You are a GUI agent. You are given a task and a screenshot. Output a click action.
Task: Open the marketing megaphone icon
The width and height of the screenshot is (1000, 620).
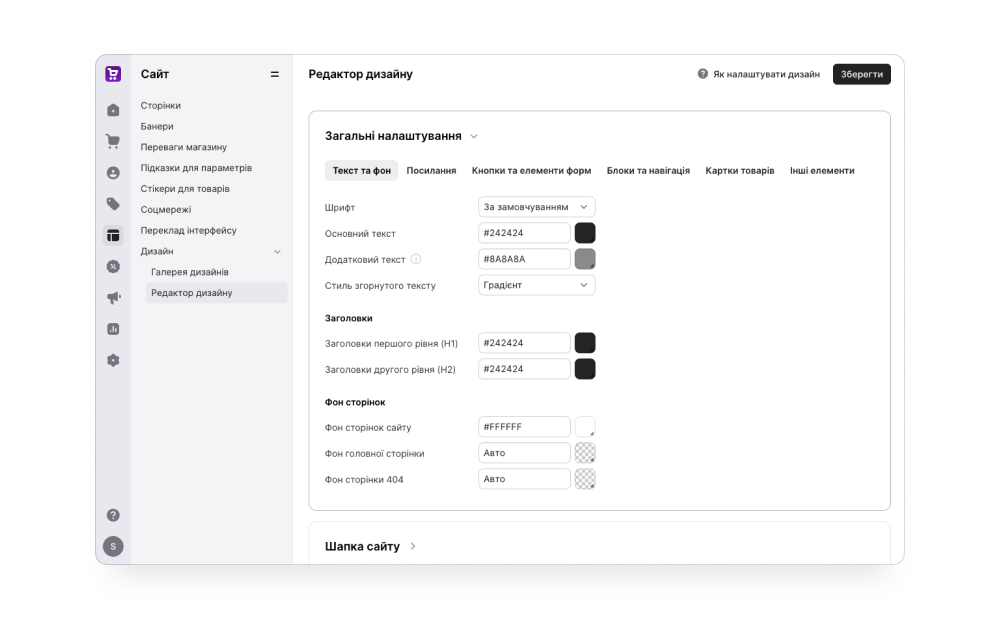[113, 297]
